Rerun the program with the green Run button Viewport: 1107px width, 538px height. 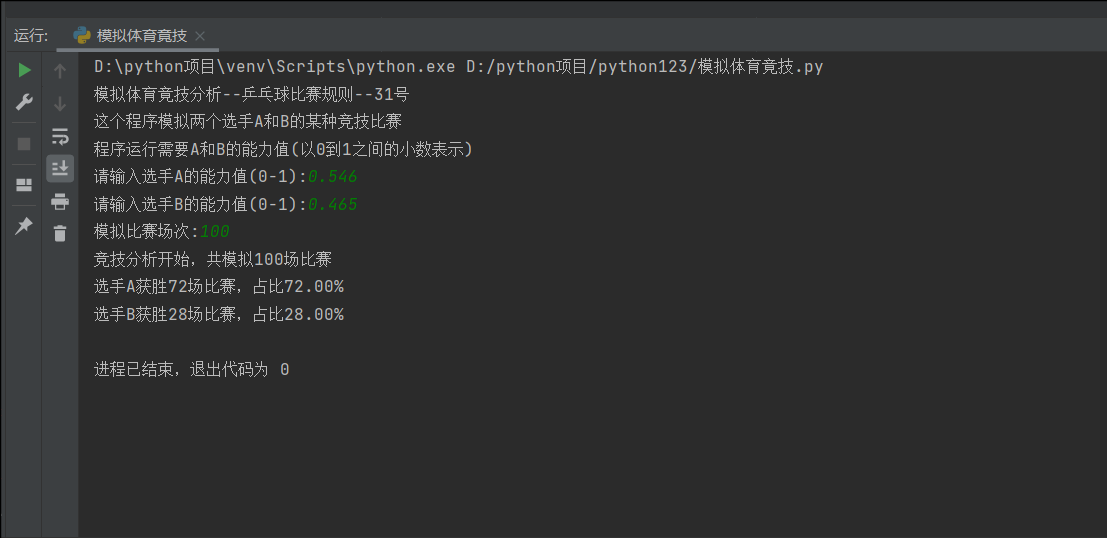(x=24, y=70)
